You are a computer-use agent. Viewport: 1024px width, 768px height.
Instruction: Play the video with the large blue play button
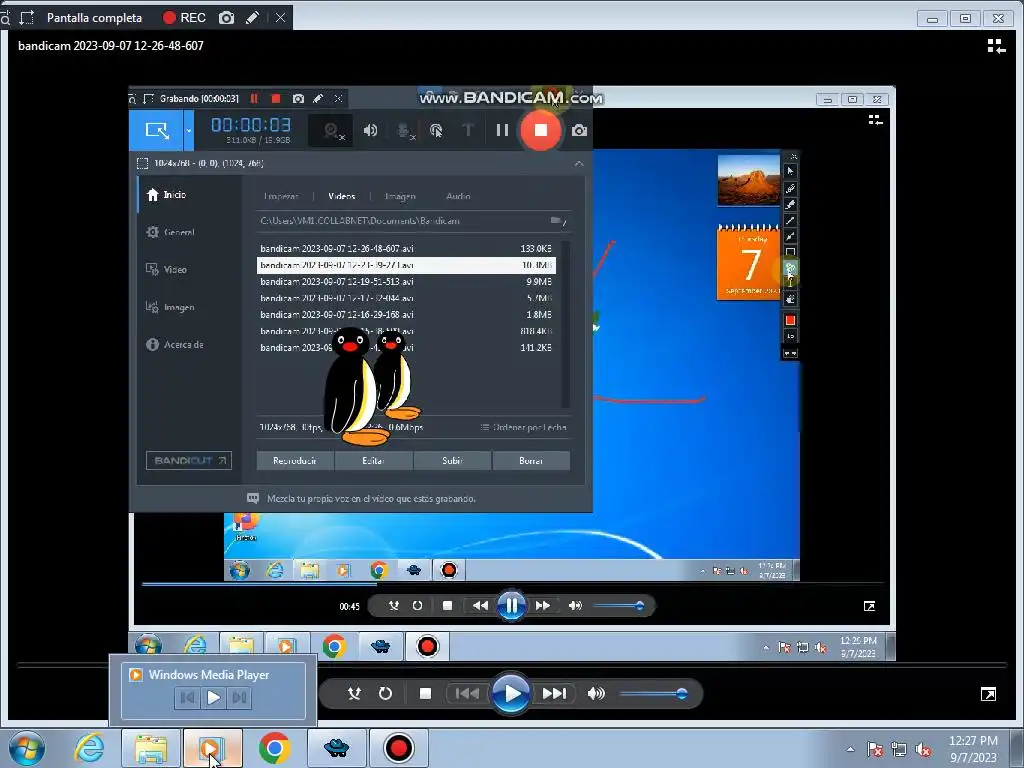pyautogui.click(x=511, y=694)
